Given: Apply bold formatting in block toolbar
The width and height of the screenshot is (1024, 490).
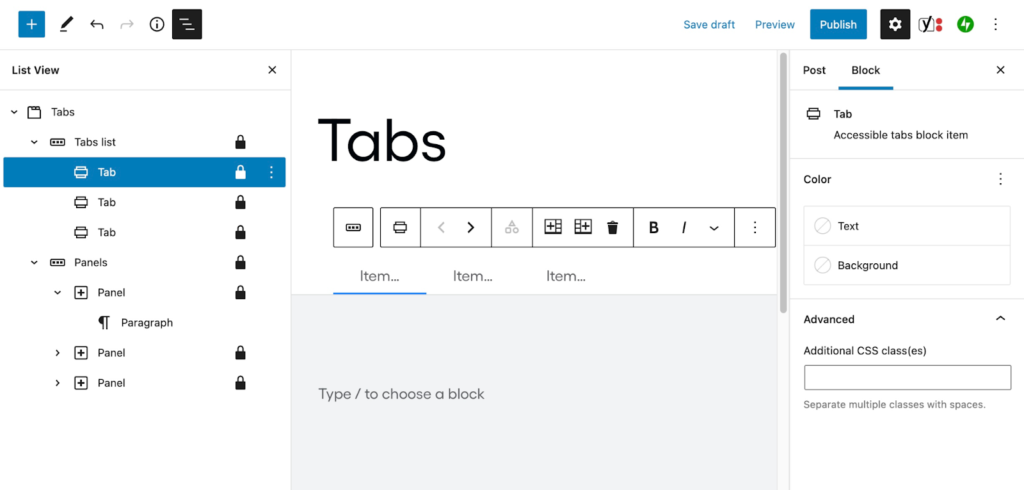Looking at the screenshot, I should pyautogui.click(x=653, y=227).
